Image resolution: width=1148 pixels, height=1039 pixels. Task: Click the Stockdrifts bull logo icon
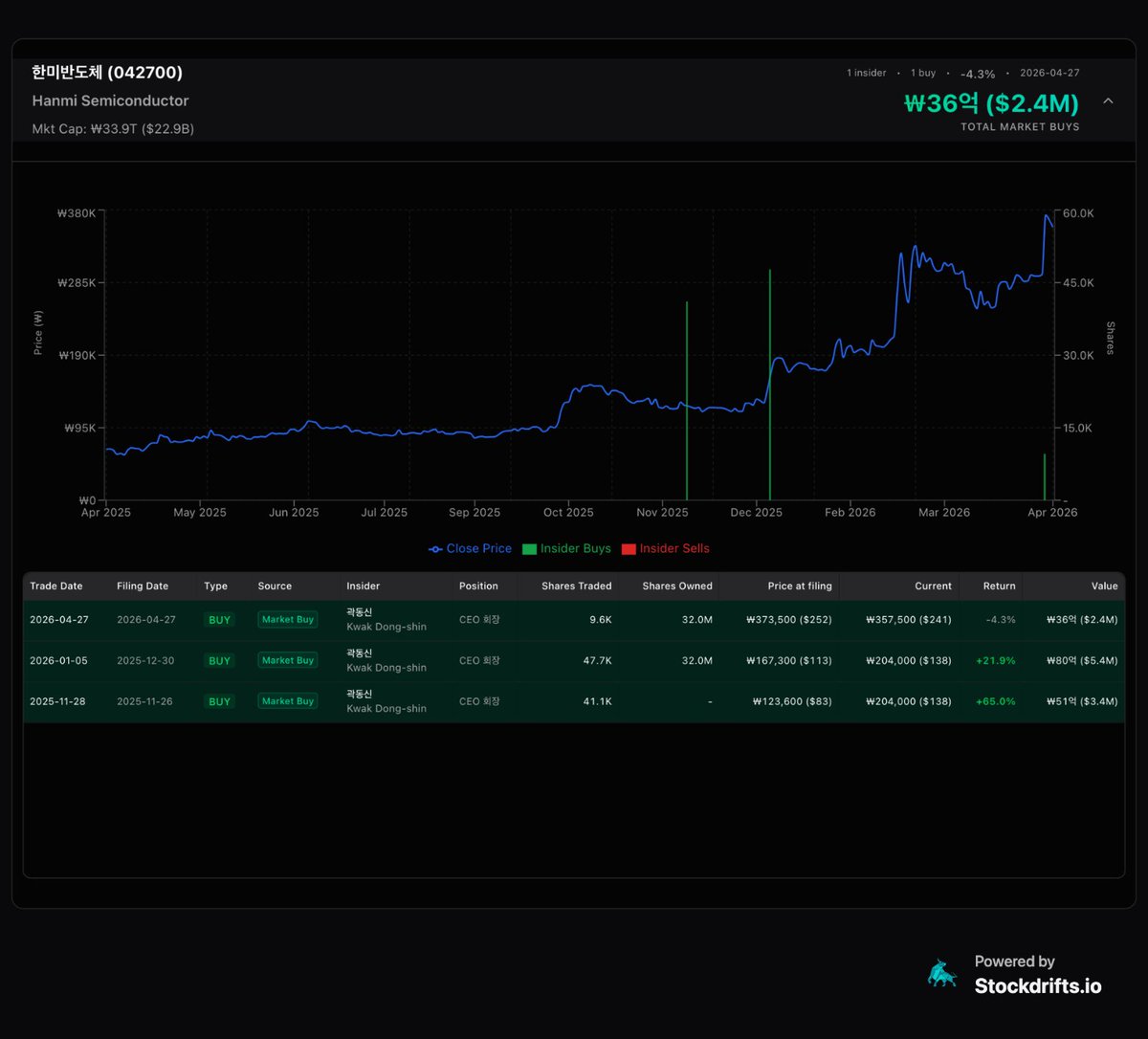pos(942,974)
